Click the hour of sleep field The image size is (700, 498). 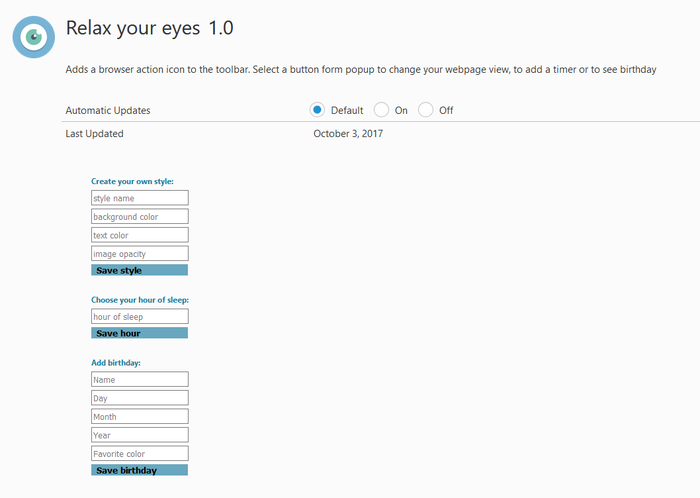point(139,316)
